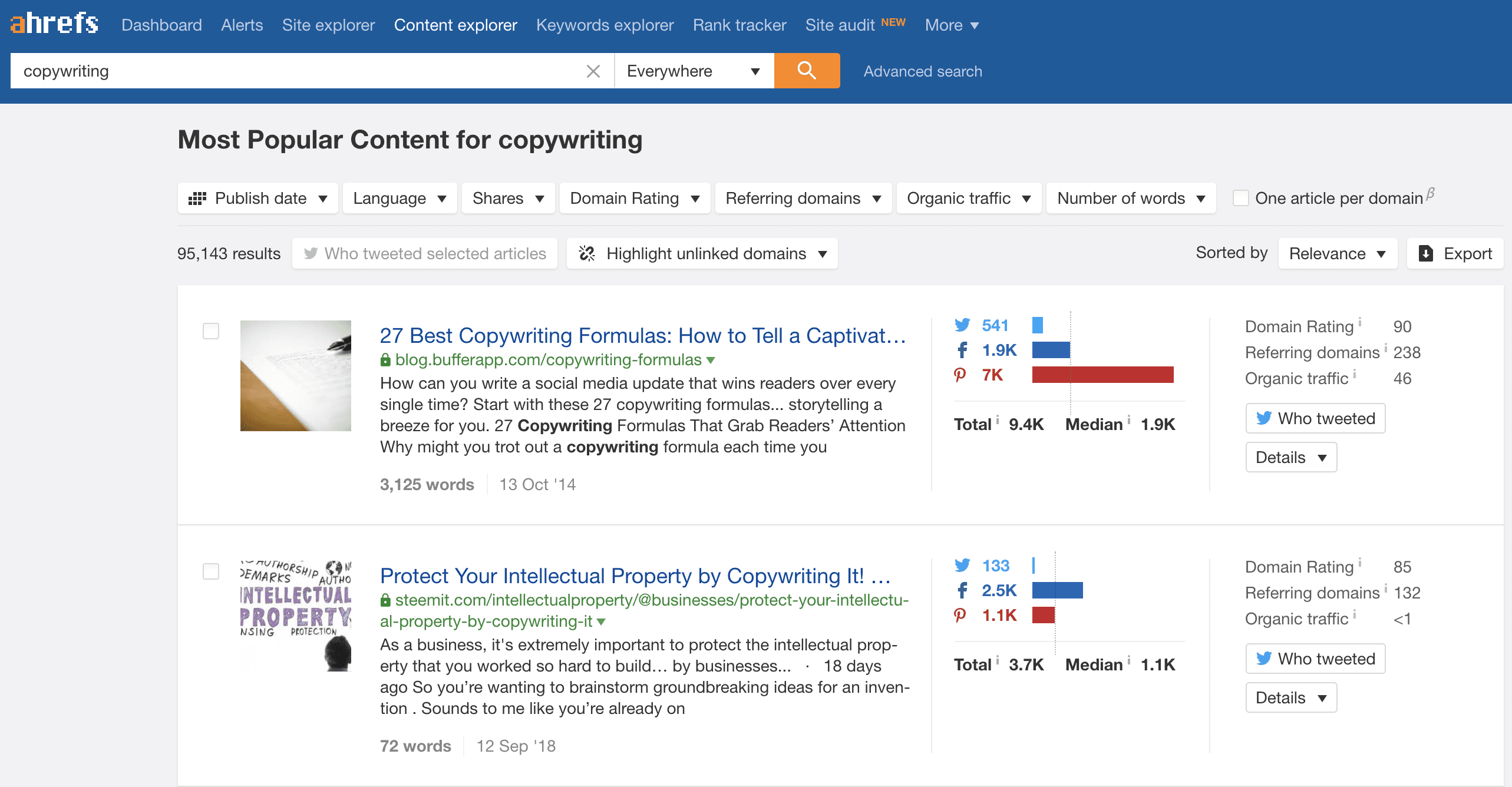The width and height of the screenshot is (1512, 787).
Task: Expand Details for the bufferapp article
Action: coord(1291,457)
